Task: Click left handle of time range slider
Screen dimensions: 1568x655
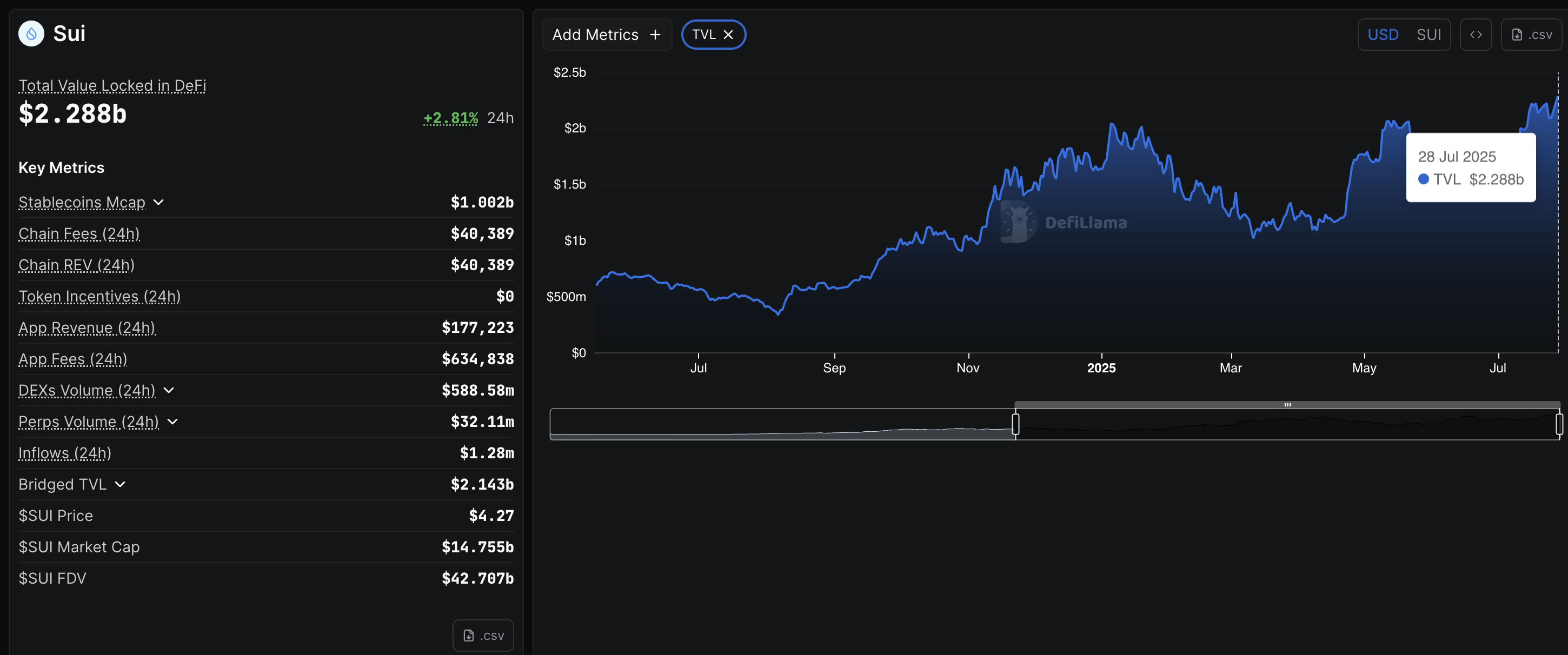Action: point(1015,424)
